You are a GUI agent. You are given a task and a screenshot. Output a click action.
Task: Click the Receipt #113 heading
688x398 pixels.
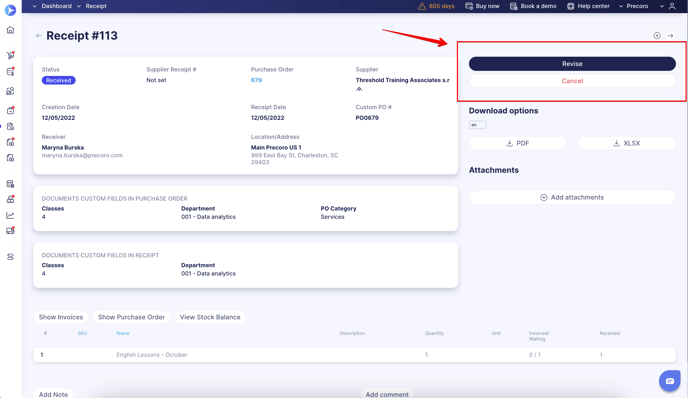pos(82,36)
